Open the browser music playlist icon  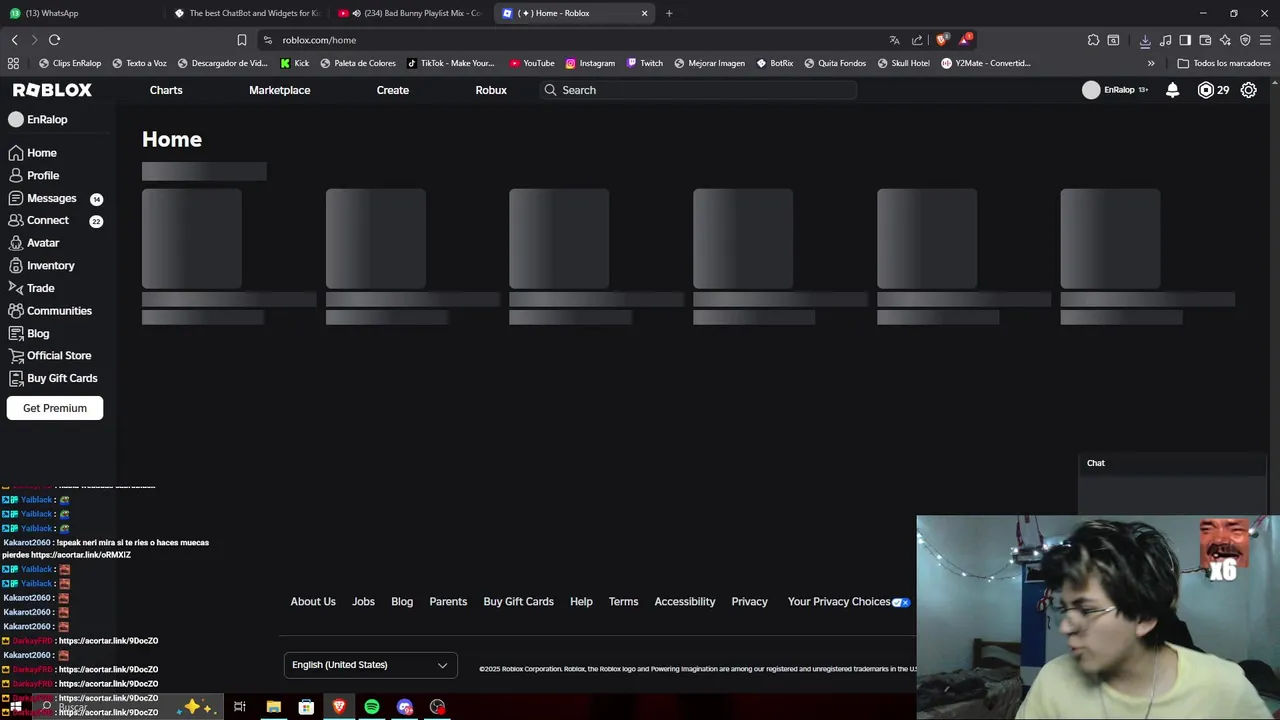(x=1166, y=40)
